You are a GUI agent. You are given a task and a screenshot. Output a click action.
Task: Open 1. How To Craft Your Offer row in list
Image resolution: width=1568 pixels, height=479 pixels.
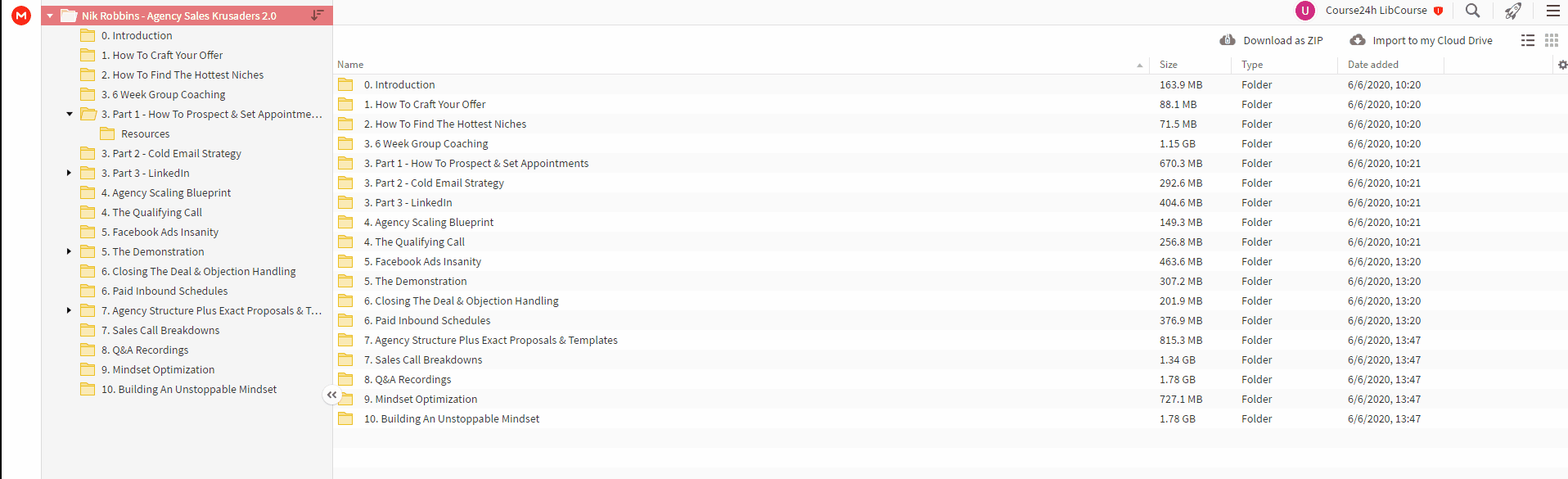(950, 104)
